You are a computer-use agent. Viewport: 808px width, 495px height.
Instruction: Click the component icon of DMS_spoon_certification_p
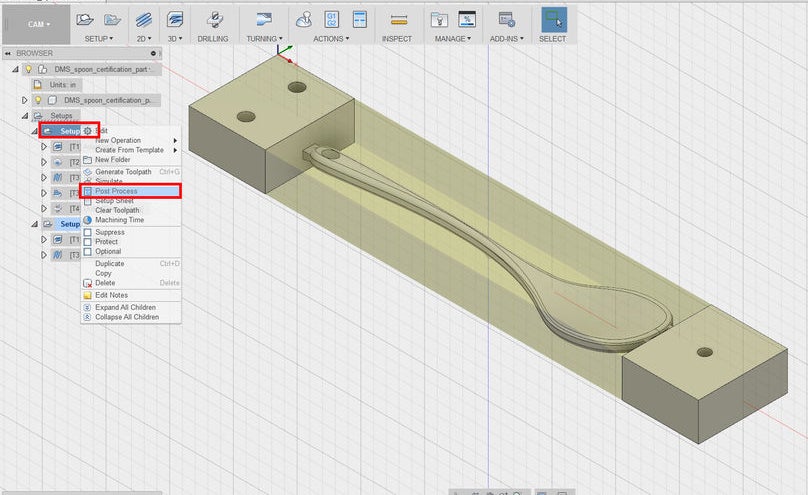click(x=52, y=100)
